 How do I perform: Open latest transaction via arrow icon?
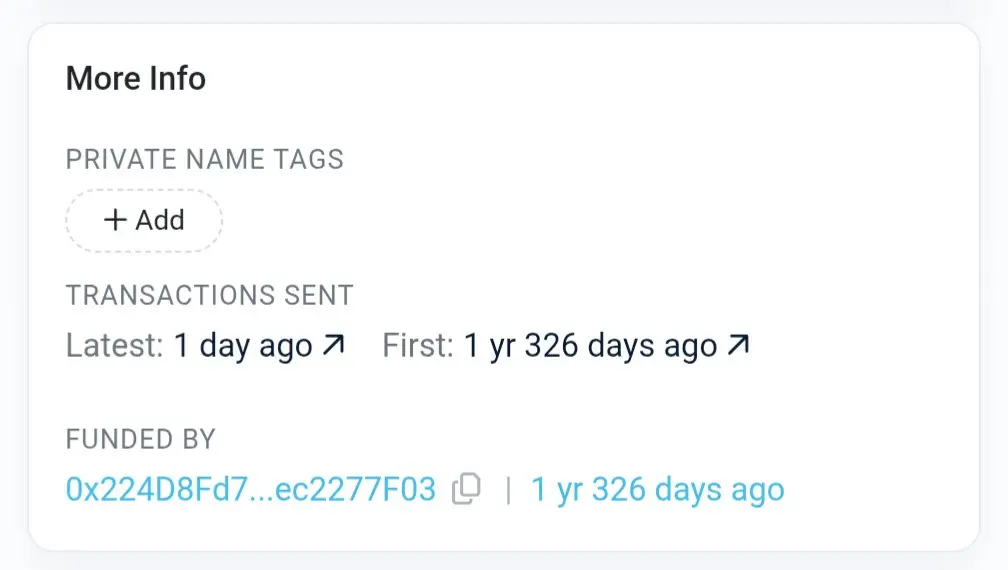(x=334, y=345)
